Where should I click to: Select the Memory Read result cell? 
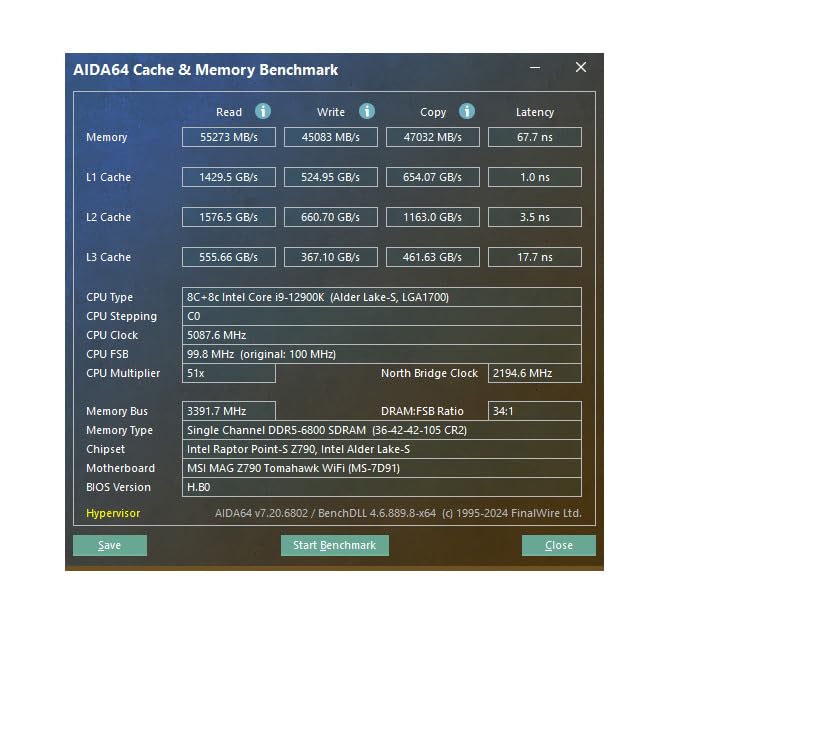229,137
